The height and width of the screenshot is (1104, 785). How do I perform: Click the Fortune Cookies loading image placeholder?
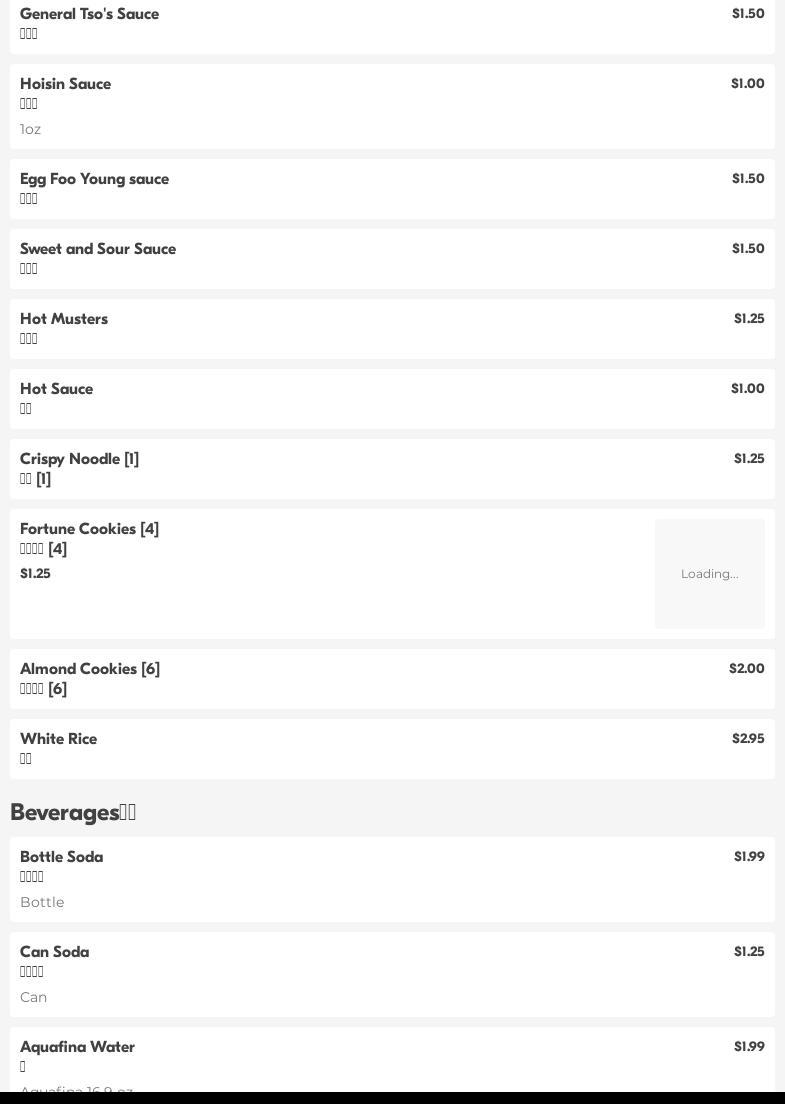pos(709,574)
